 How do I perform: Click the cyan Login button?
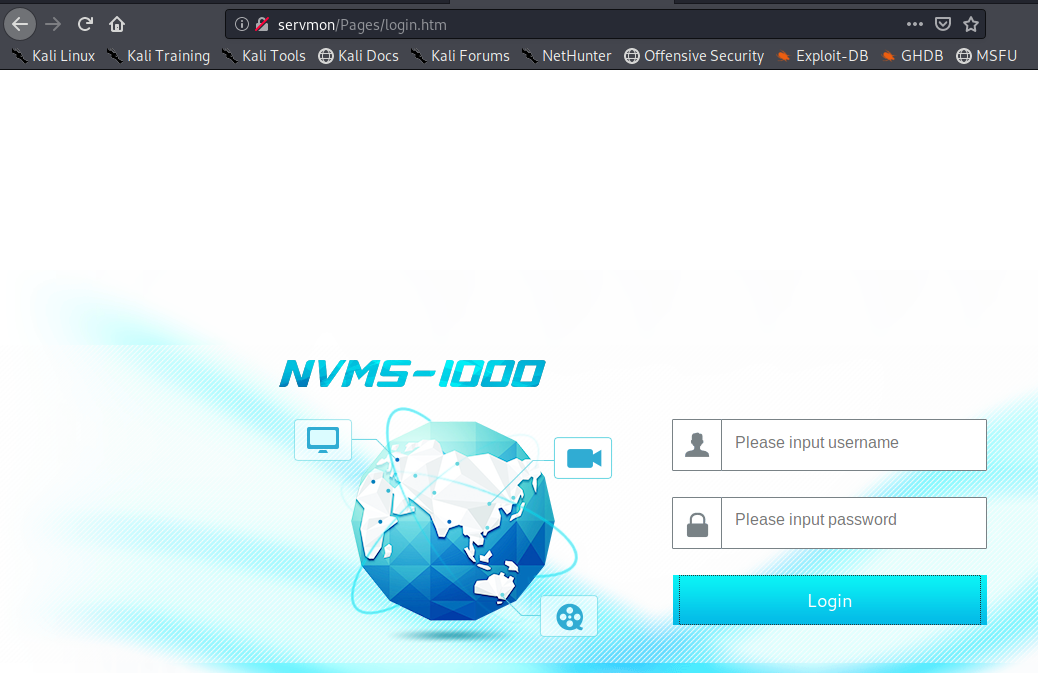pyautogui.click(x=829, y=600)
